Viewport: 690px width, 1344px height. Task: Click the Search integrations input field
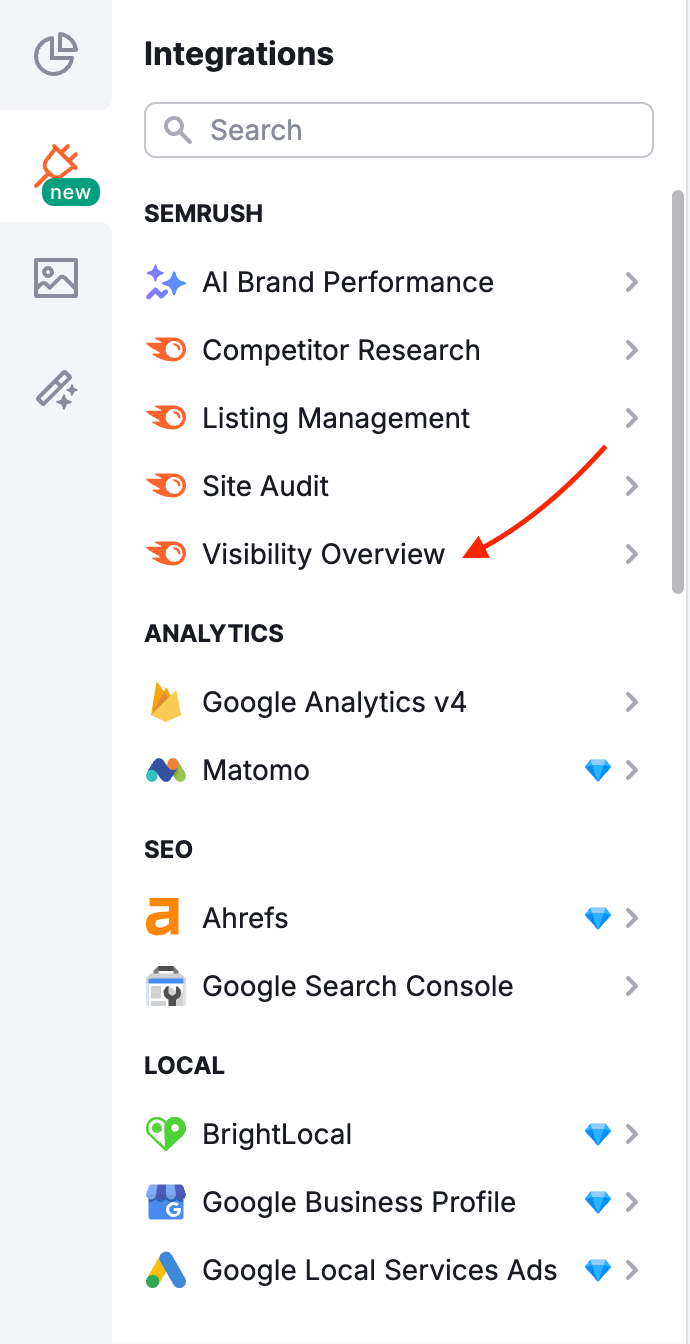tap(398, 130)
